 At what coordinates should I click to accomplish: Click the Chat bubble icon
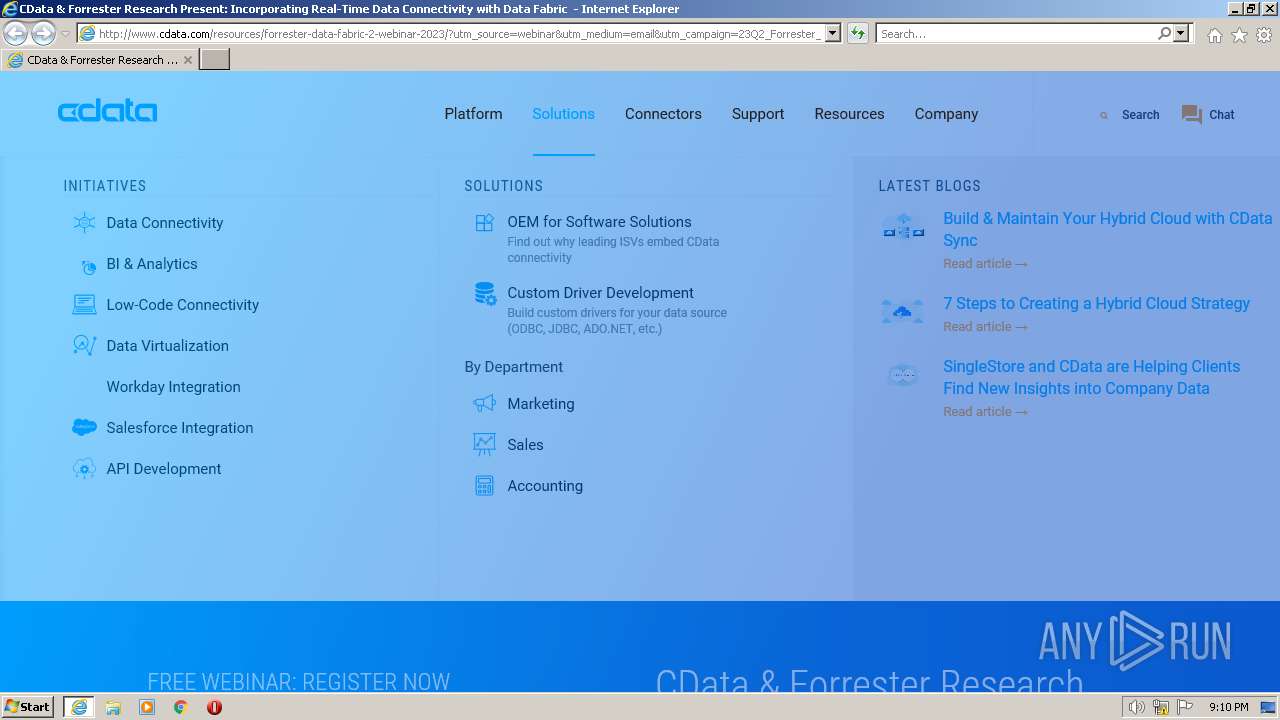click(x=1191, y=115)
